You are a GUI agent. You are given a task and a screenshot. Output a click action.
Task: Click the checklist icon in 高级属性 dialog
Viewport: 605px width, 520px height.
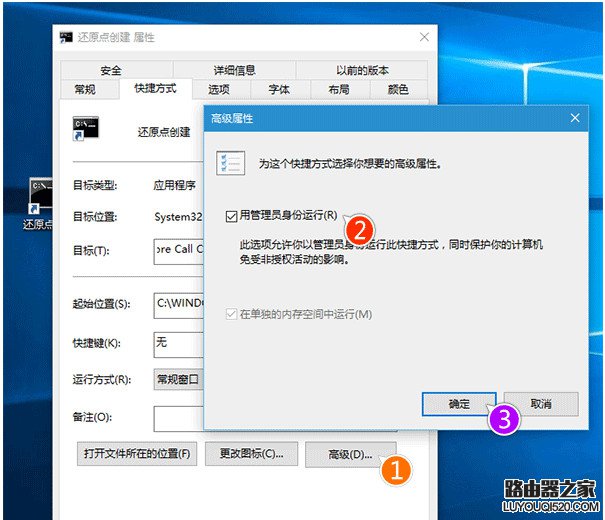[x=231, y=164]
